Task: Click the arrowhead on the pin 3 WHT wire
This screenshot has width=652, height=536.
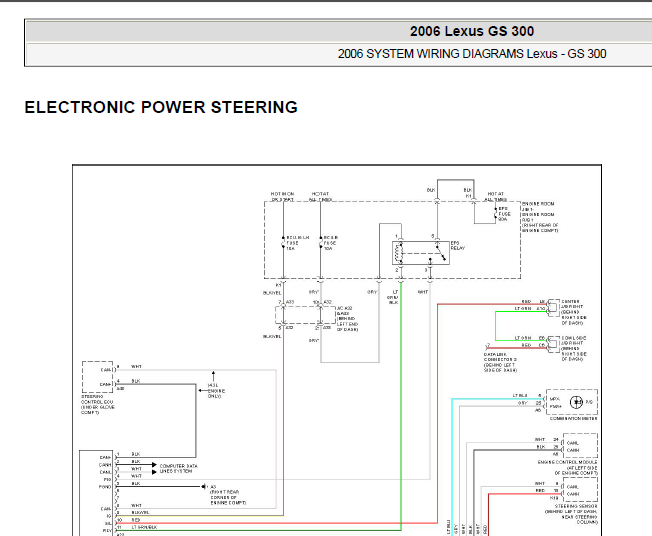Action: pos(154,472)
